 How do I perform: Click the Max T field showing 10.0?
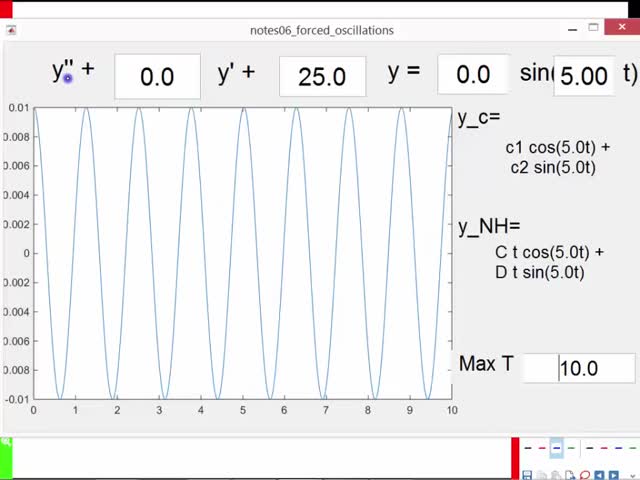579,368
